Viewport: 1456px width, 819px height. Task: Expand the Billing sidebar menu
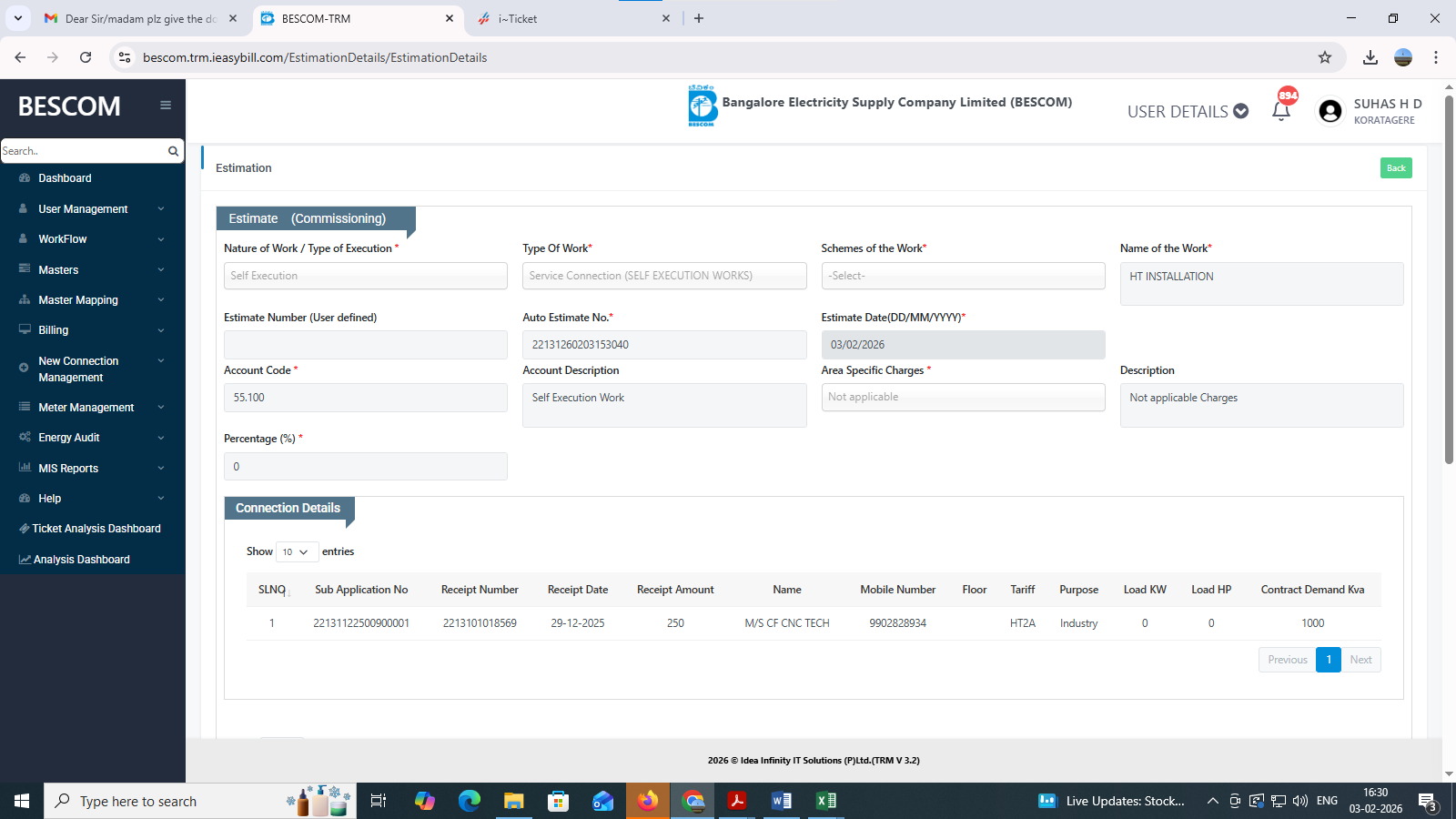tap(92, 330)
